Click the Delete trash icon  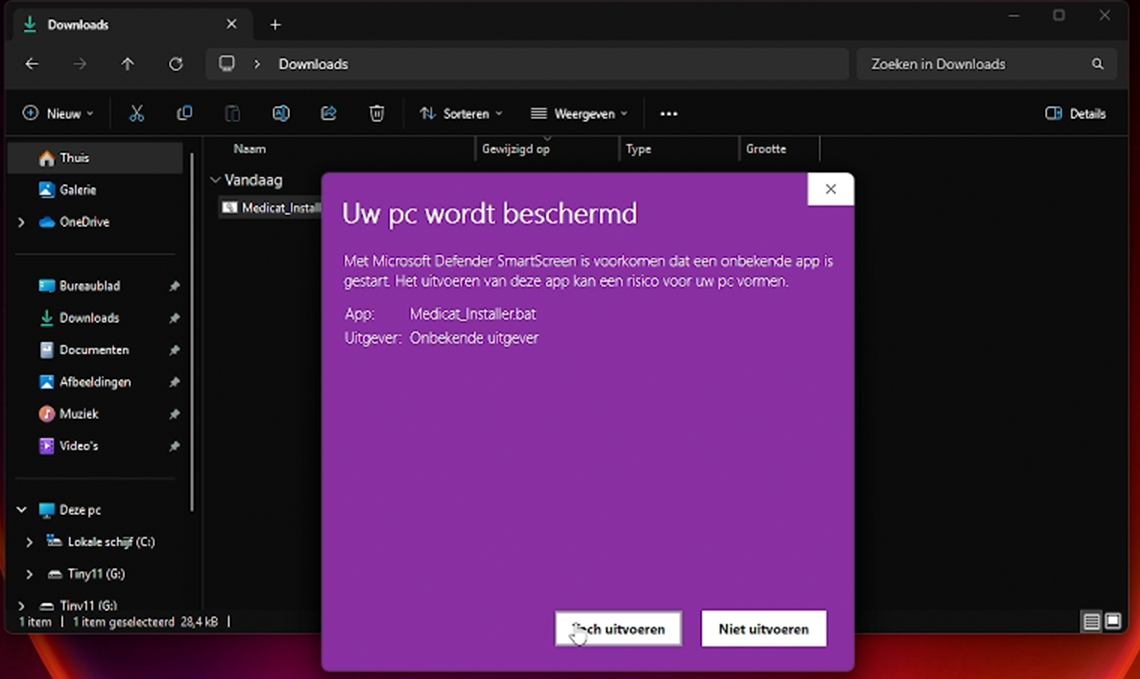[x=377, y=113]
